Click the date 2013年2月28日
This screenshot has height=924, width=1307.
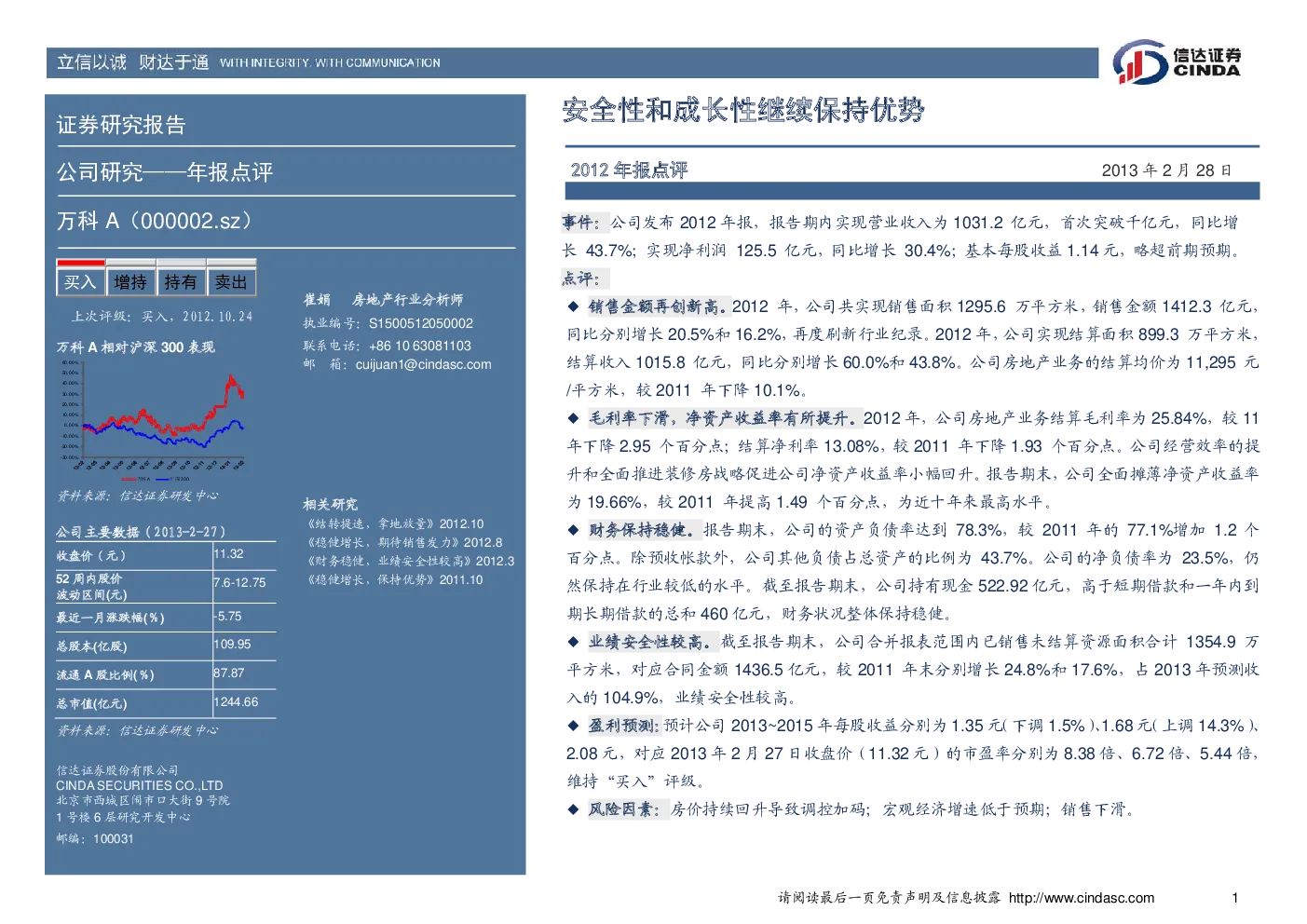coord(1166,170)
